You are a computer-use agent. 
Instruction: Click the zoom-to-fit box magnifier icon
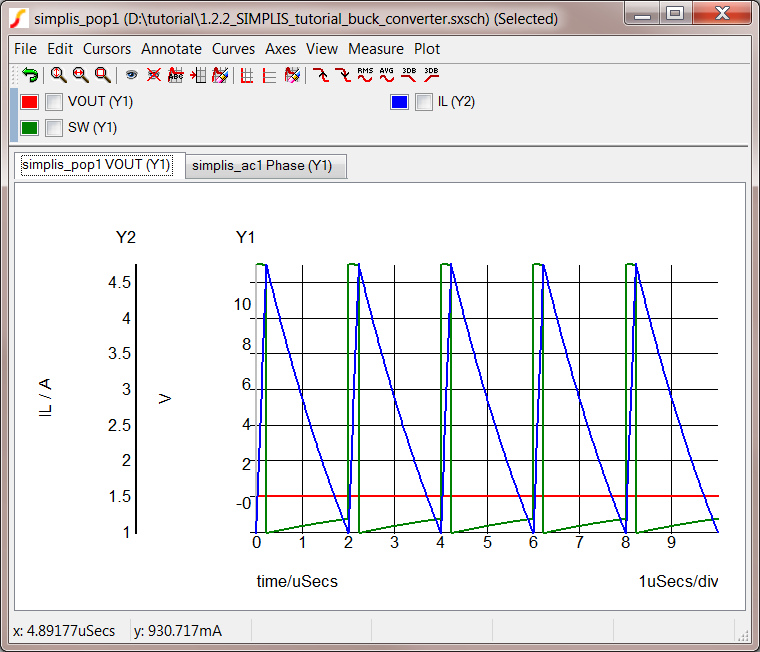tap(102, 75)
